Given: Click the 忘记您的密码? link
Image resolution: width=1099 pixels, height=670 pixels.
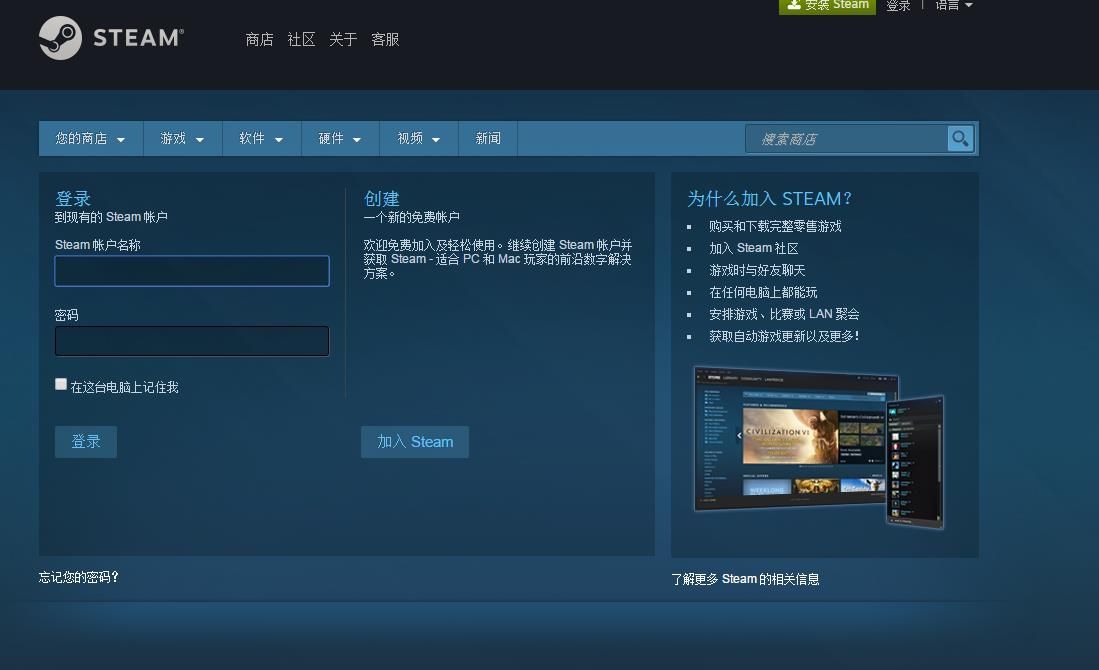Looking at the screenshot, I should 78,577.
